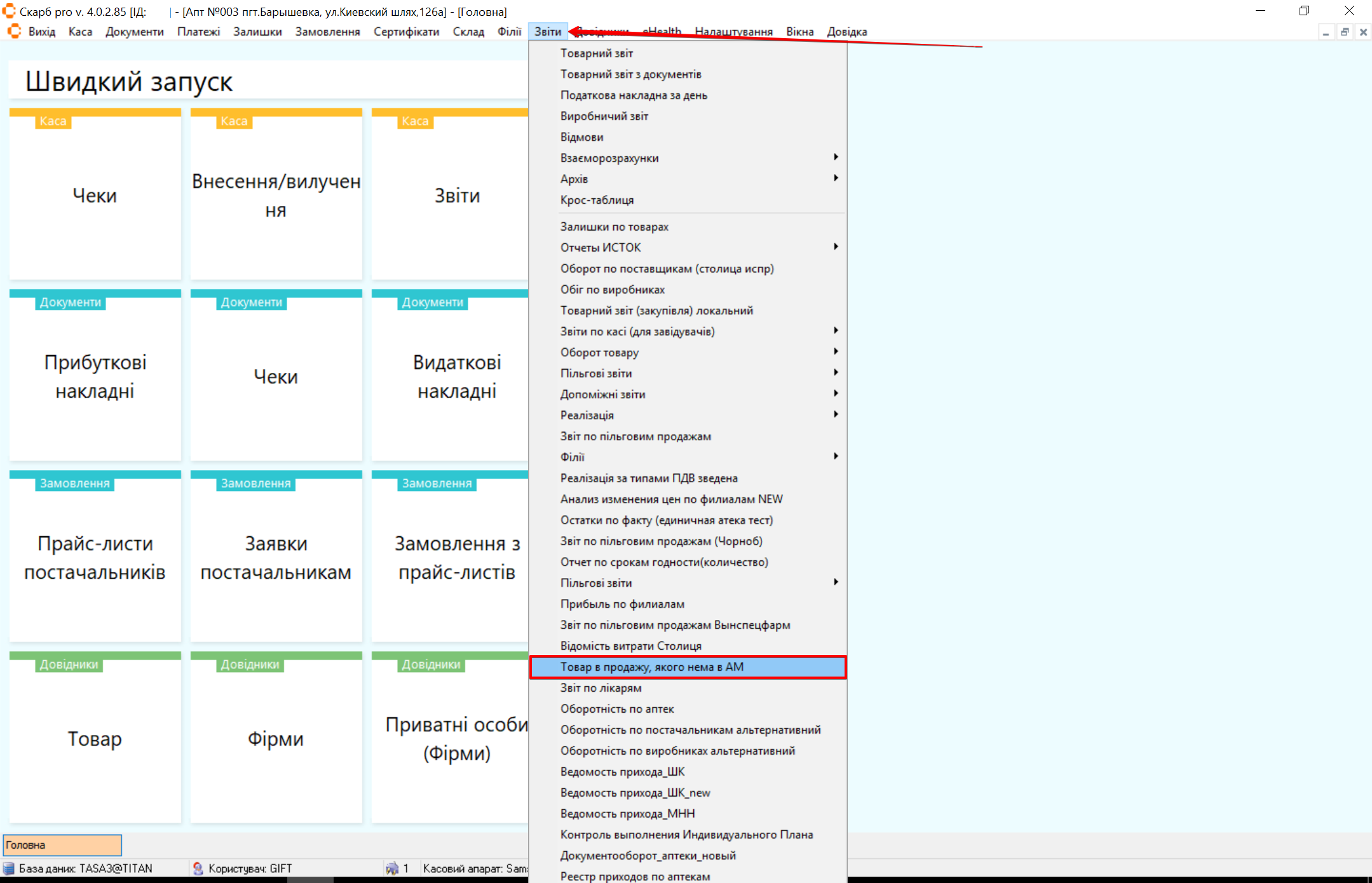Open the Залишки menu in the menu bar
Viewport: 1372px width, 883px height.
(257, 32)
